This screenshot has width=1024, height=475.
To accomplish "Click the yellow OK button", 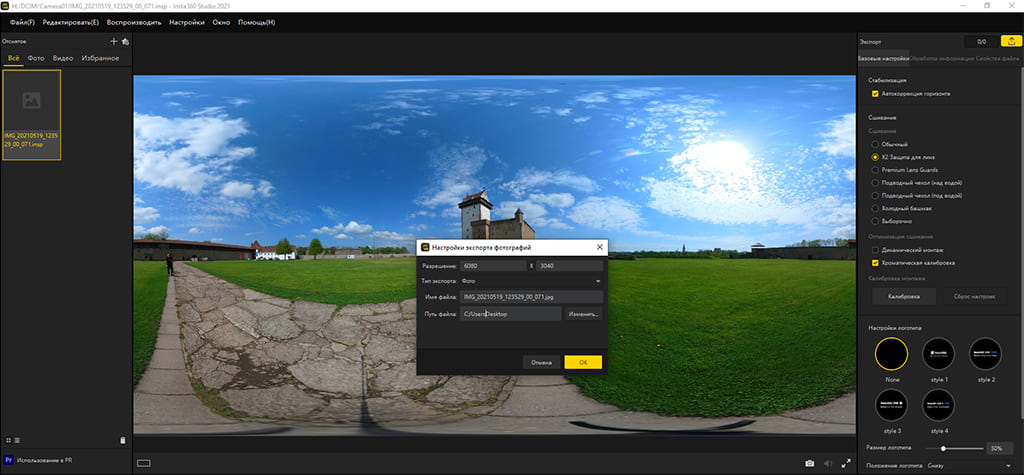I will [x=582, y=362].
